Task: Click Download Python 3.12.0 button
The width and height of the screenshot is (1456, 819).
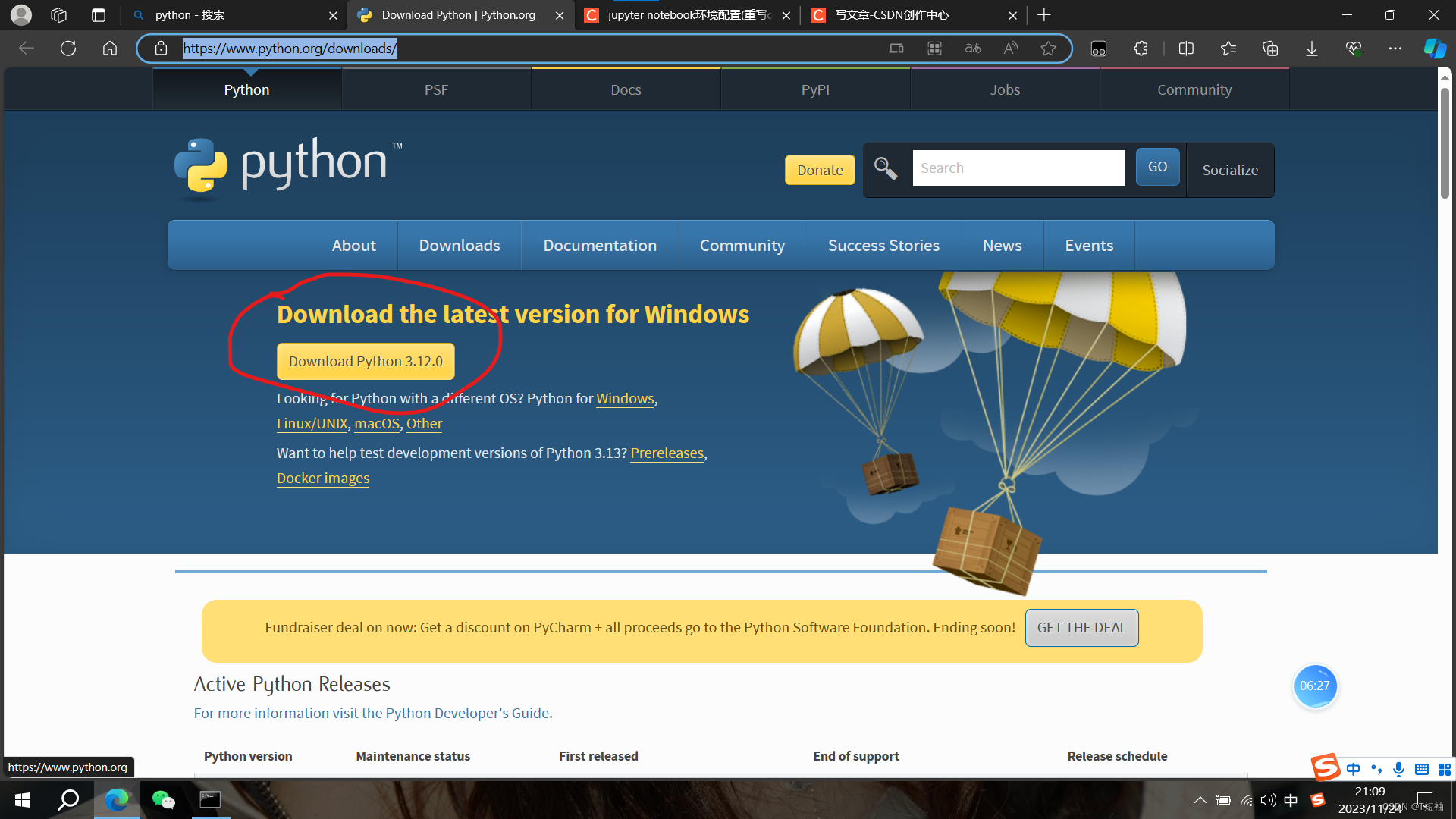Action: pyautogui.click(x=366, y=362)
